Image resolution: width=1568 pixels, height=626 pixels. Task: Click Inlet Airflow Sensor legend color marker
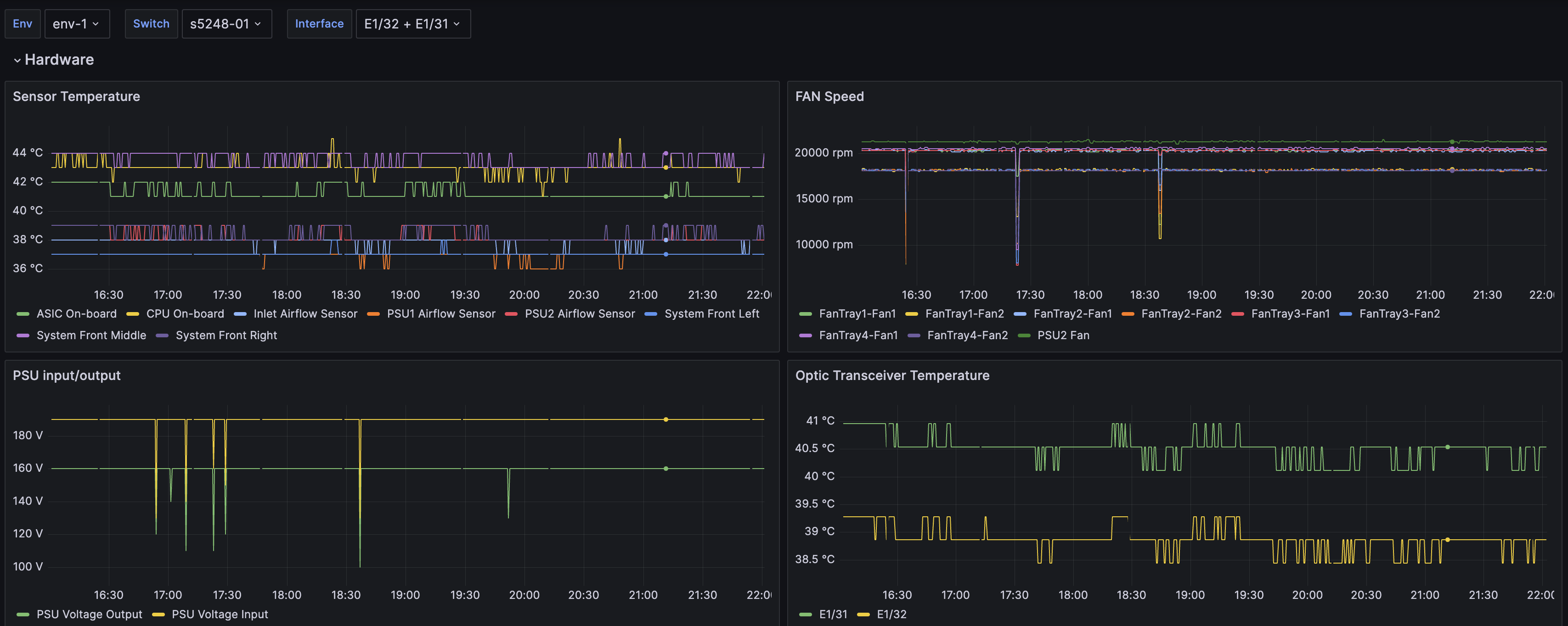point(240,314)
